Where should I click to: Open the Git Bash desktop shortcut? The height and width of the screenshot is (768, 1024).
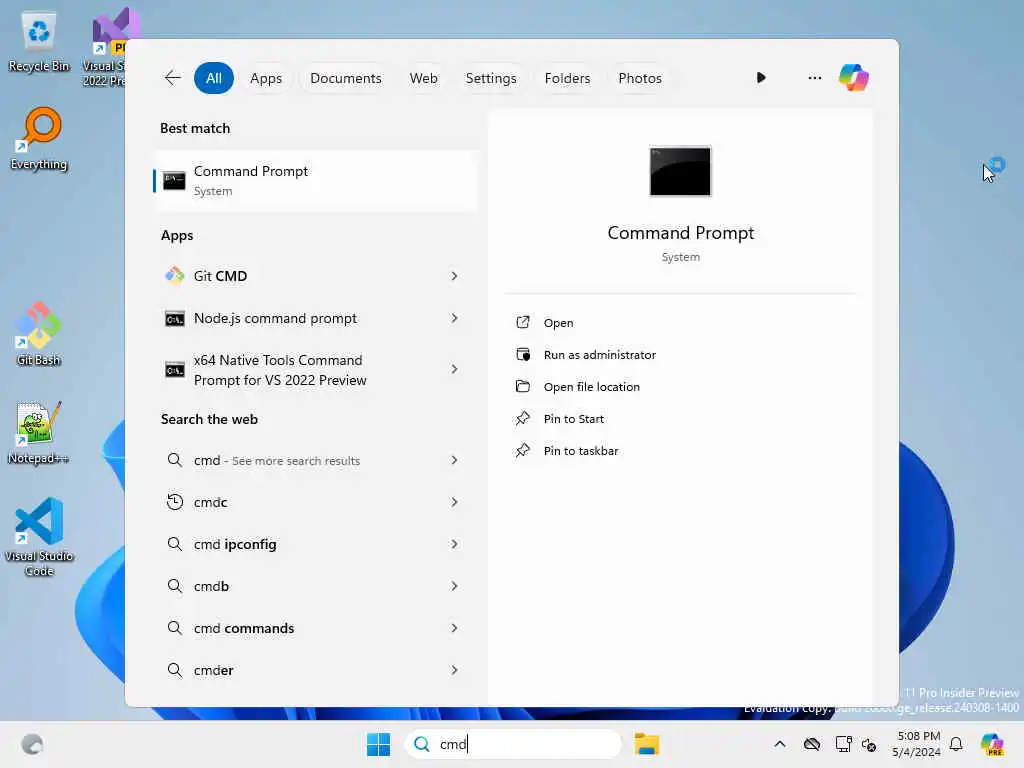39,334
